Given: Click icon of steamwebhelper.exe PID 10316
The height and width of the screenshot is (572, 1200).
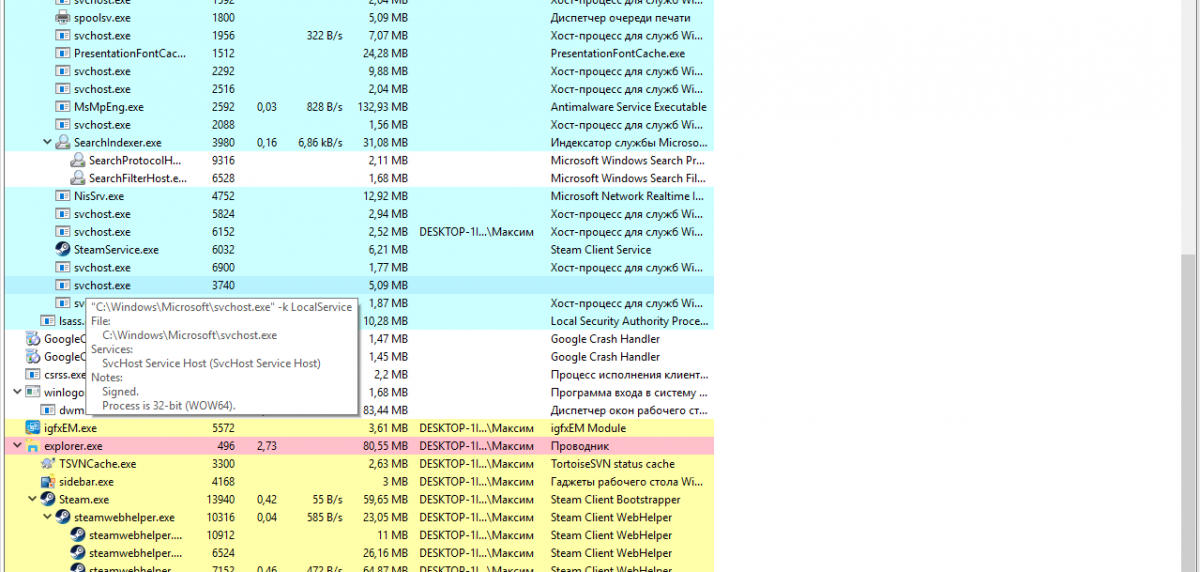Looking at the screenshot, I should tap(63, 518).
